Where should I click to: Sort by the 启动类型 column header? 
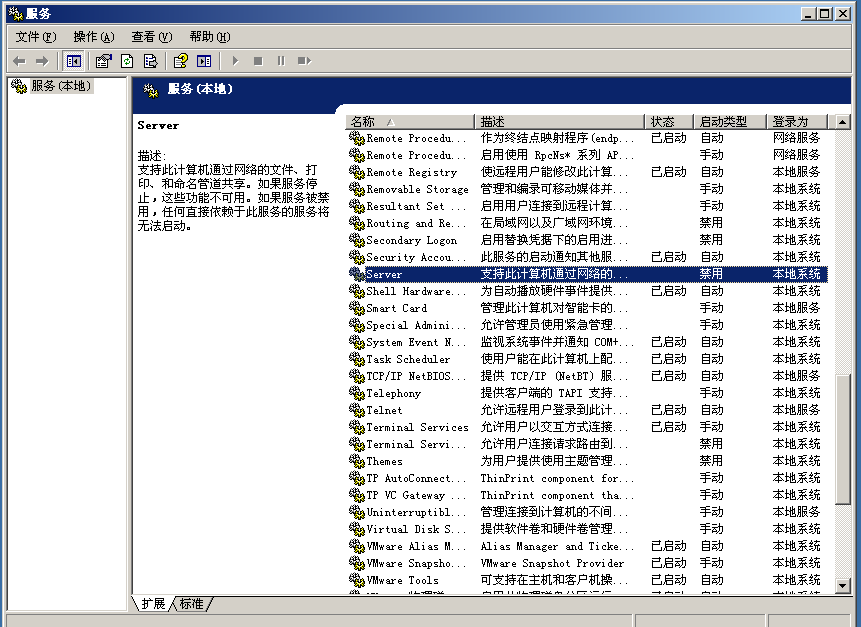[x=730, y=121]
